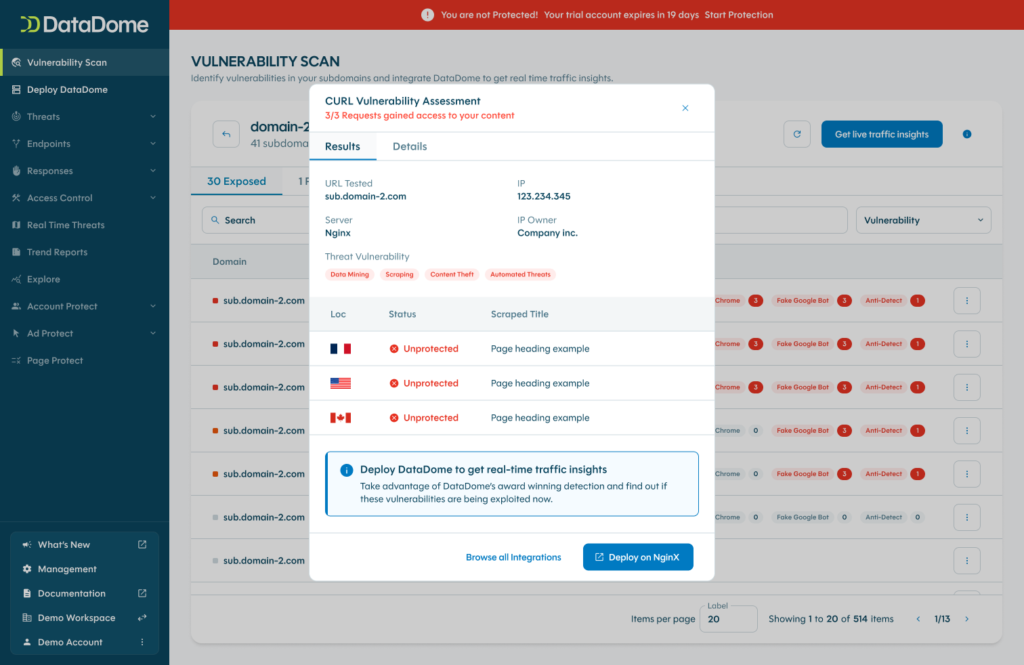Click the Account Protect icon
Screen dimensions: 1024x665
pos(16,306)
